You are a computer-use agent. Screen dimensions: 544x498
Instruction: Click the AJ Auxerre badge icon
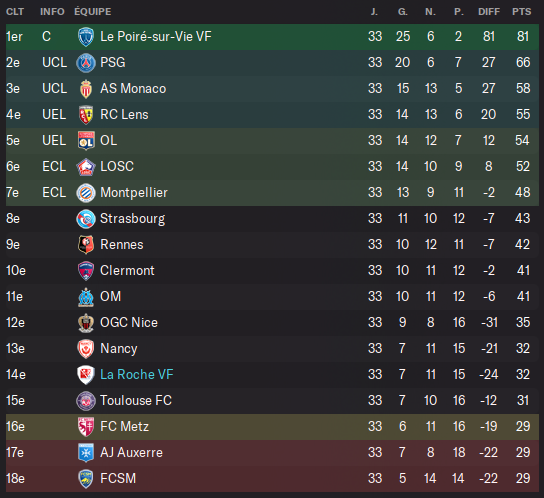[86, 453]
